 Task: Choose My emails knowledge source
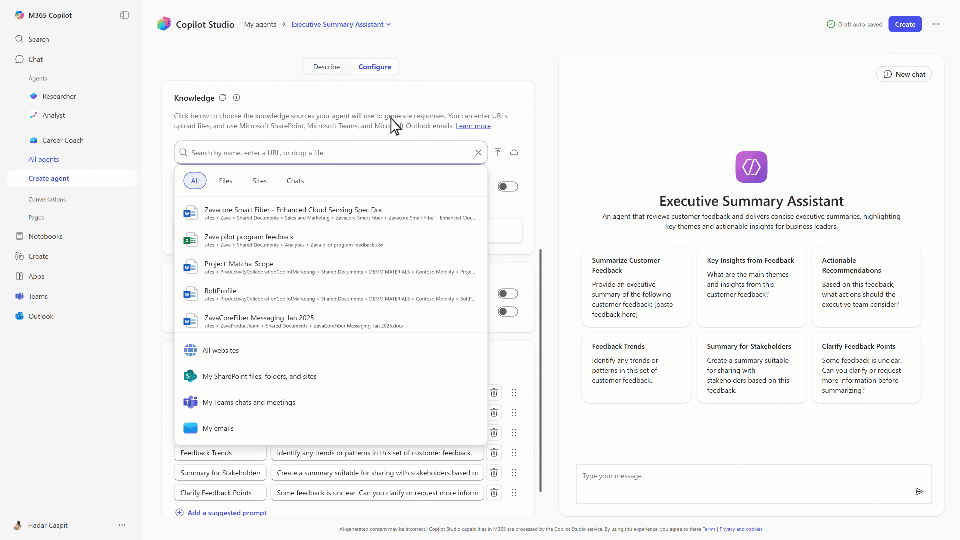pos(331,428)
